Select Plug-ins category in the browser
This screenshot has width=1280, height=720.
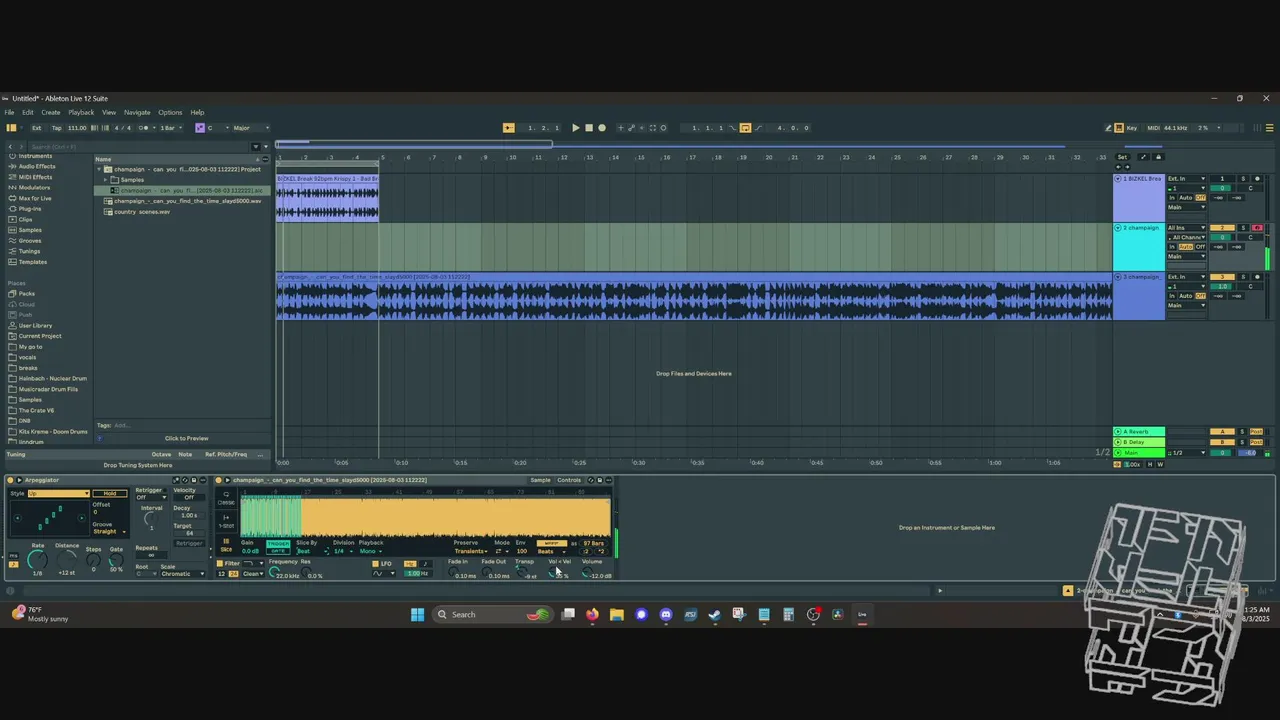click(30, 209)
